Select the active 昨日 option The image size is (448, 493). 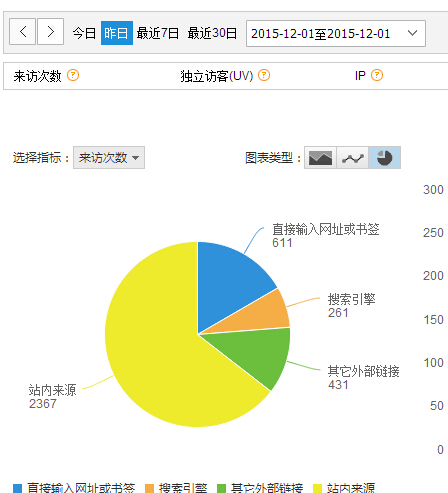(x=117, y=33)
